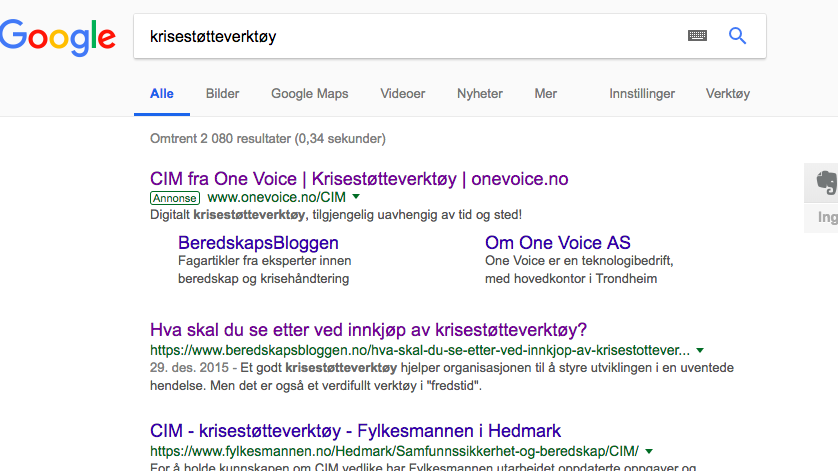Open CIM - krisestøtteverktøy Fylkesmannen i Hedmark
Image resolution: width=838 pixels, height=471 pixels.
(x=355, y=431)
